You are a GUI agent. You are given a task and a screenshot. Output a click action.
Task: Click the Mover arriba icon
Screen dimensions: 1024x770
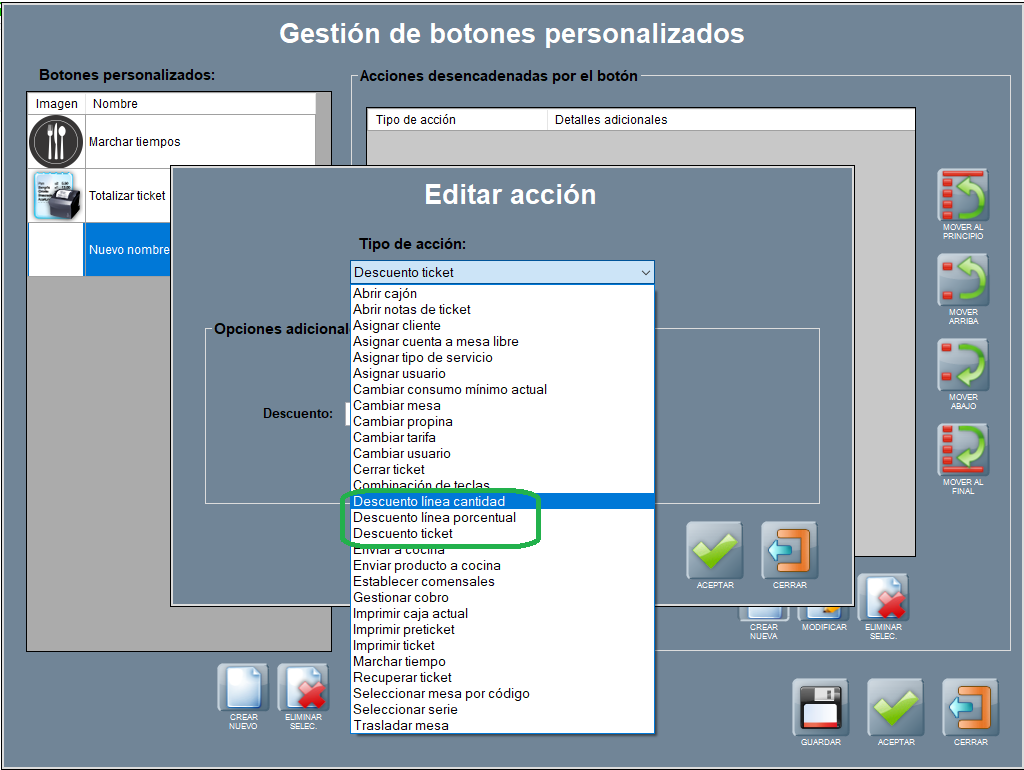tap(963, 281)
